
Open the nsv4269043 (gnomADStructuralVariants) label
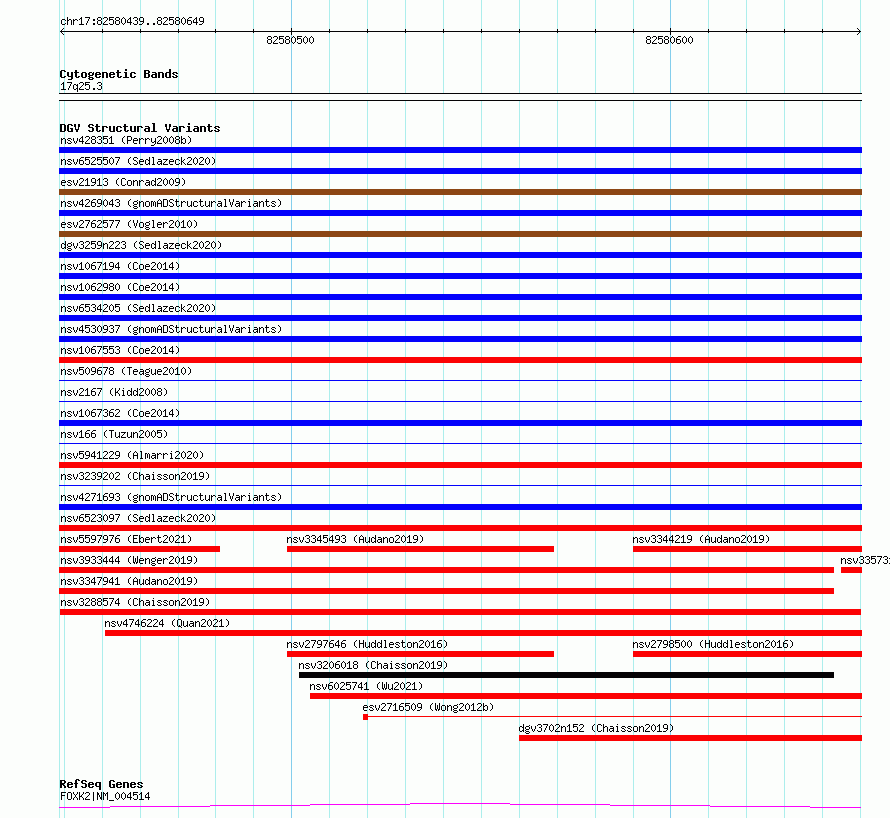tap(171, 203)
